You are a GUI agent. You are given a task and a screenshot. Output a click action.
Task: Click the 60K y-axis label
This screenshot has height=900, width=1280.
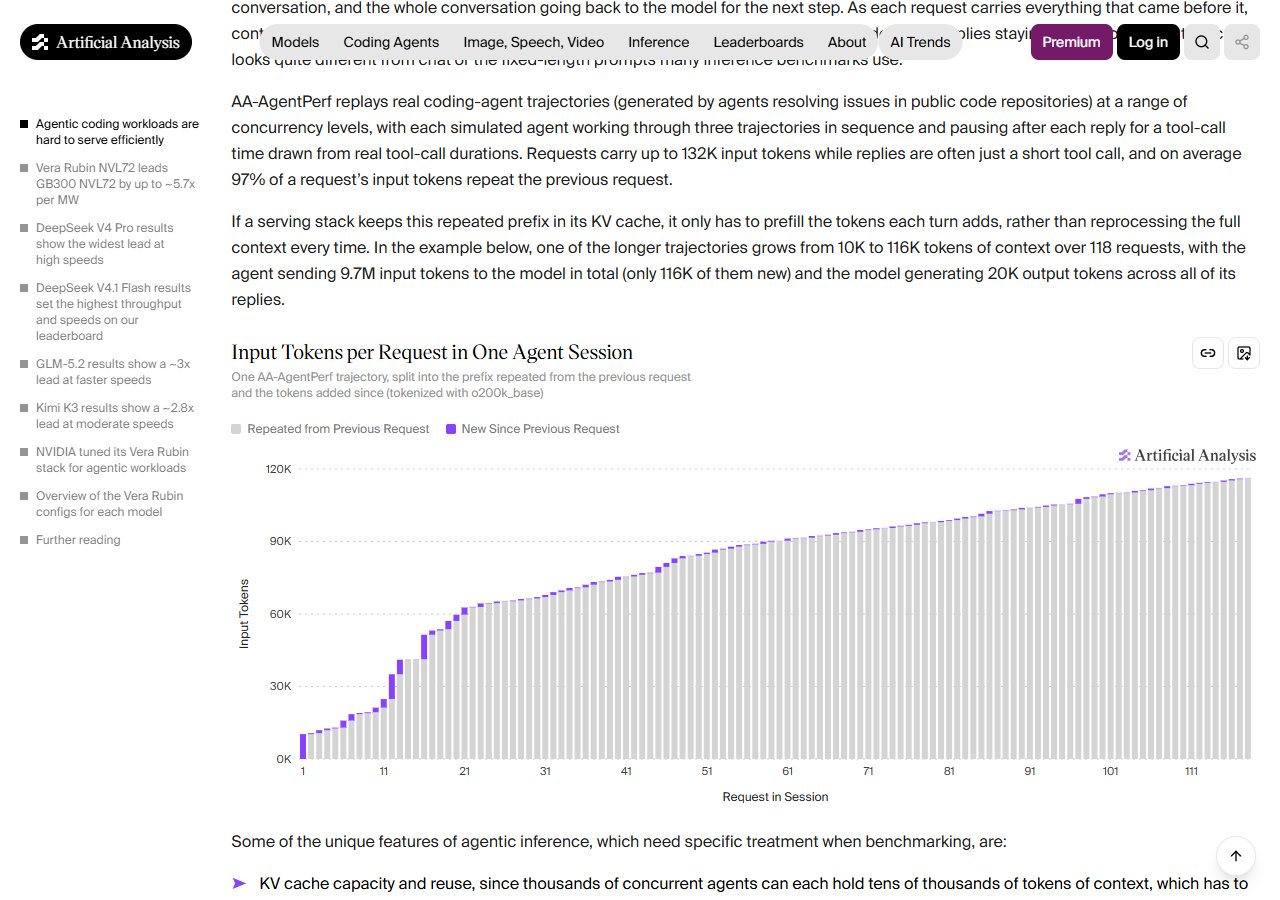280,614
